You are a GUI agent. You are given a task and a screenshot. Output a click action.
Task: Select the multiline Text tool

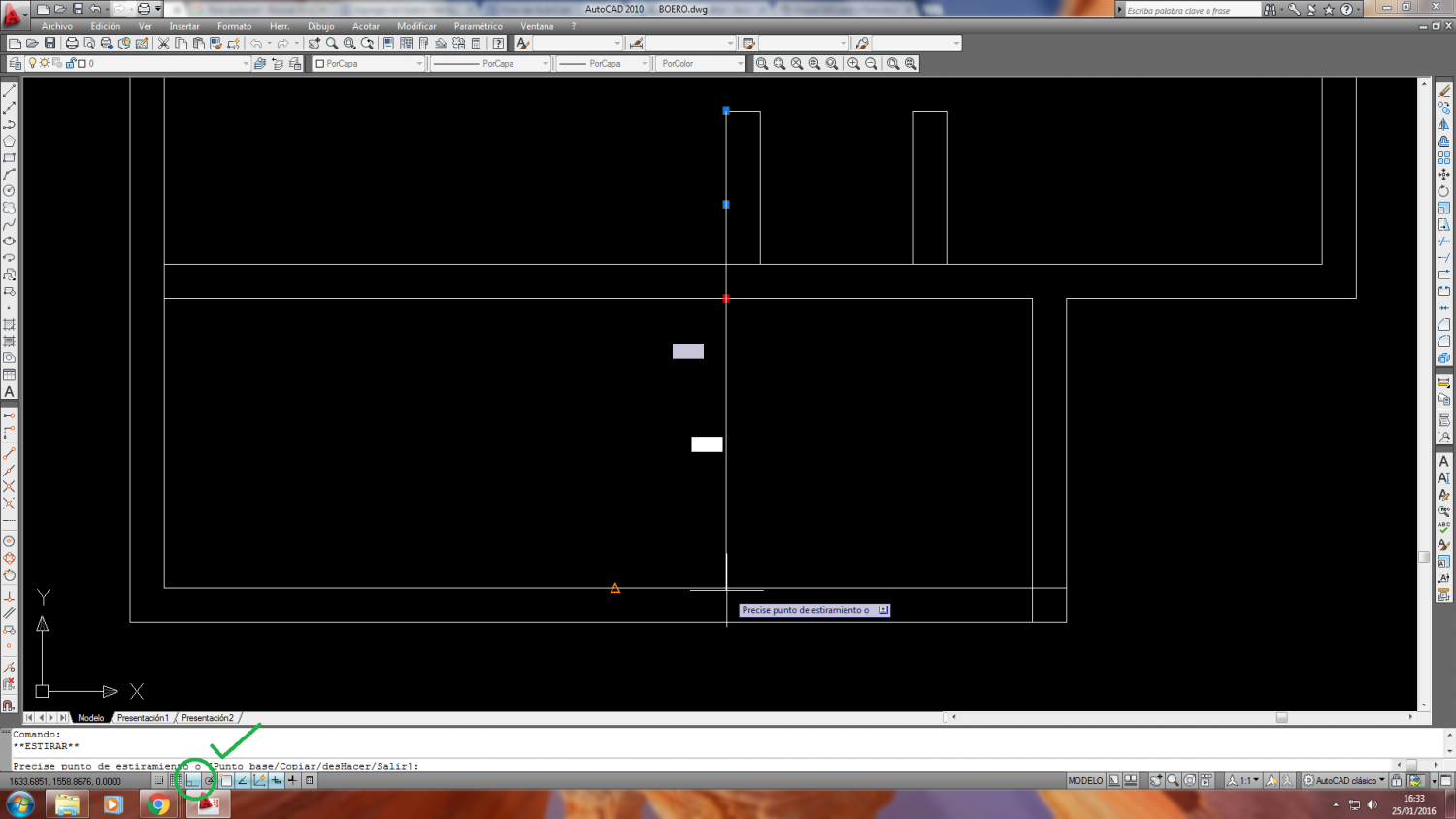[10, 392]
